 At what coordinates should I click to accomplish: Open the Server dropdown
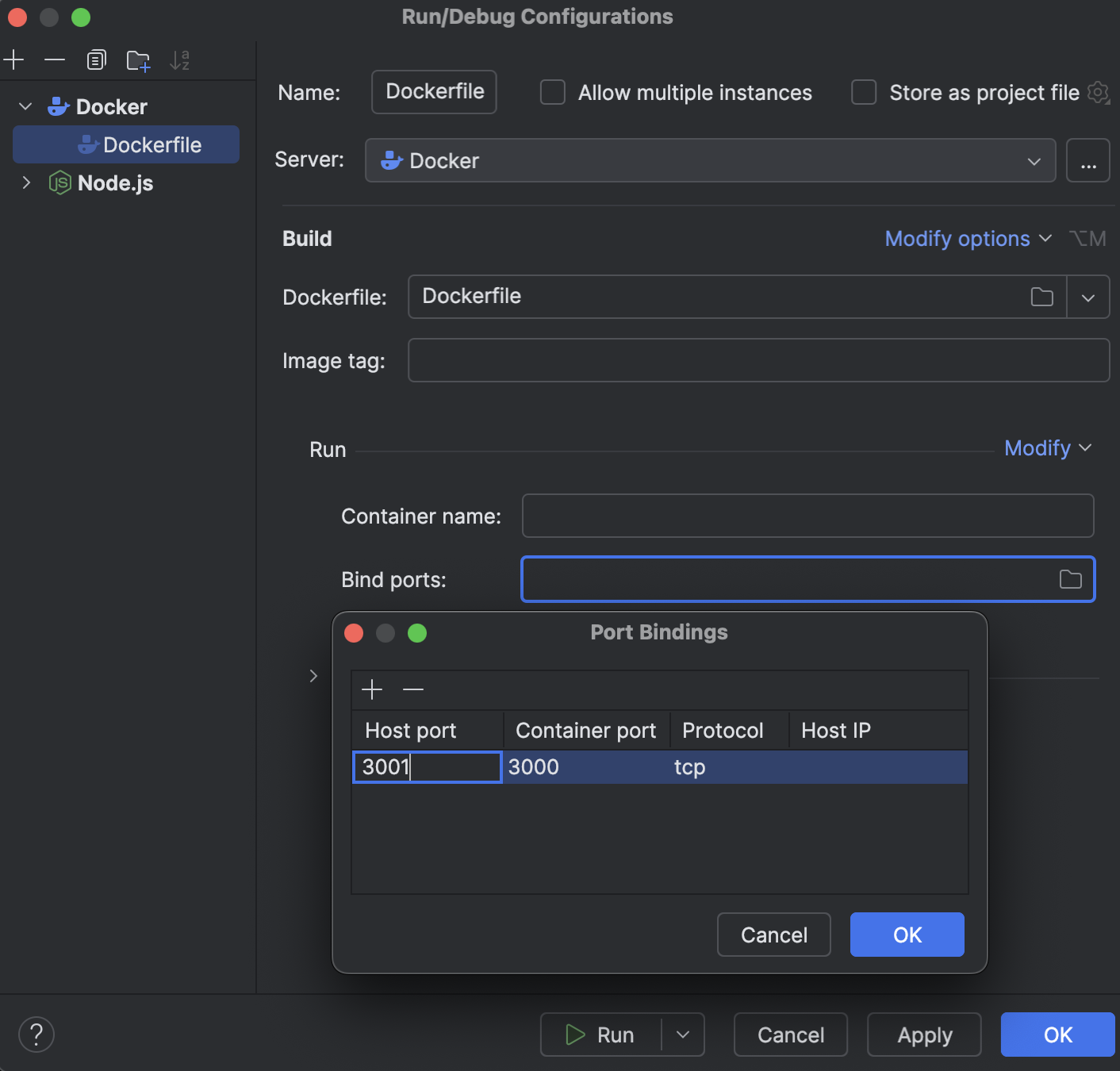coord(1034,160)
